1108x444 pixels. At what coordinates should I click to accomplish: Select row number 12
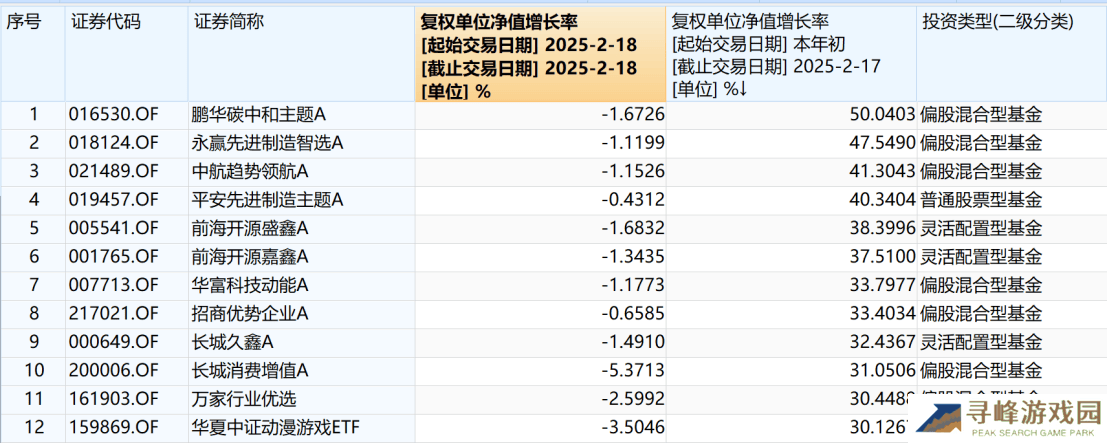tap(33, 428)
